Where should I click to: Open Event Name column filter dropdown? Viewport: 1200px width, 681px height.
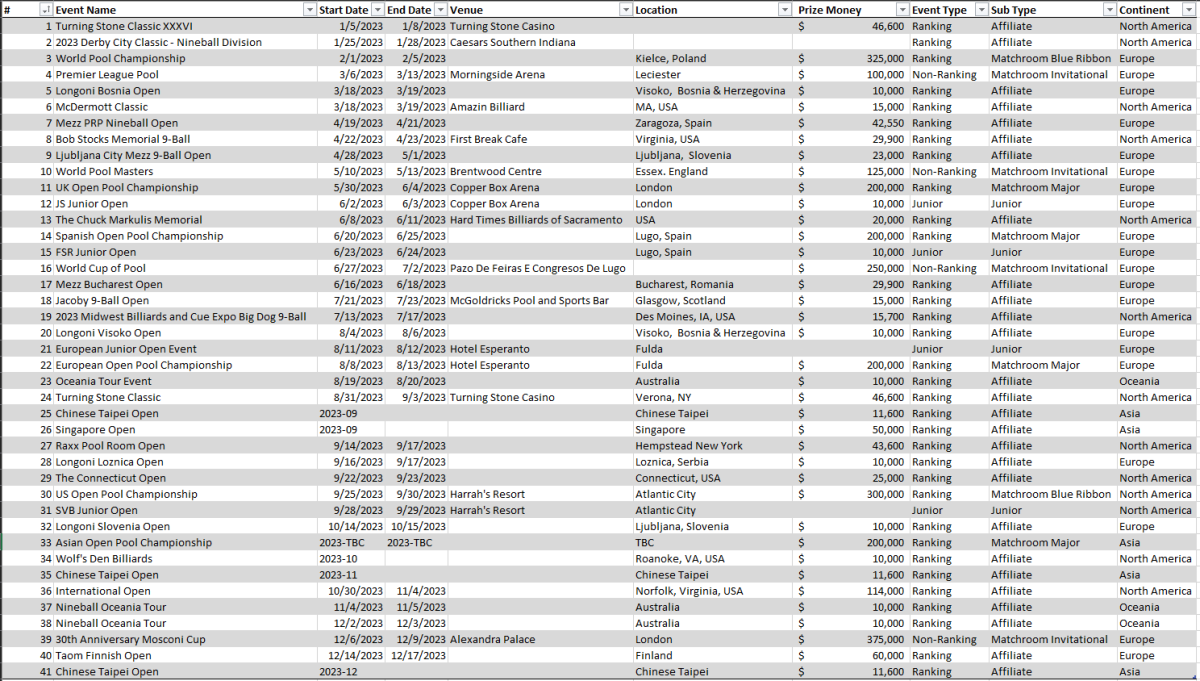pos(309,10)
